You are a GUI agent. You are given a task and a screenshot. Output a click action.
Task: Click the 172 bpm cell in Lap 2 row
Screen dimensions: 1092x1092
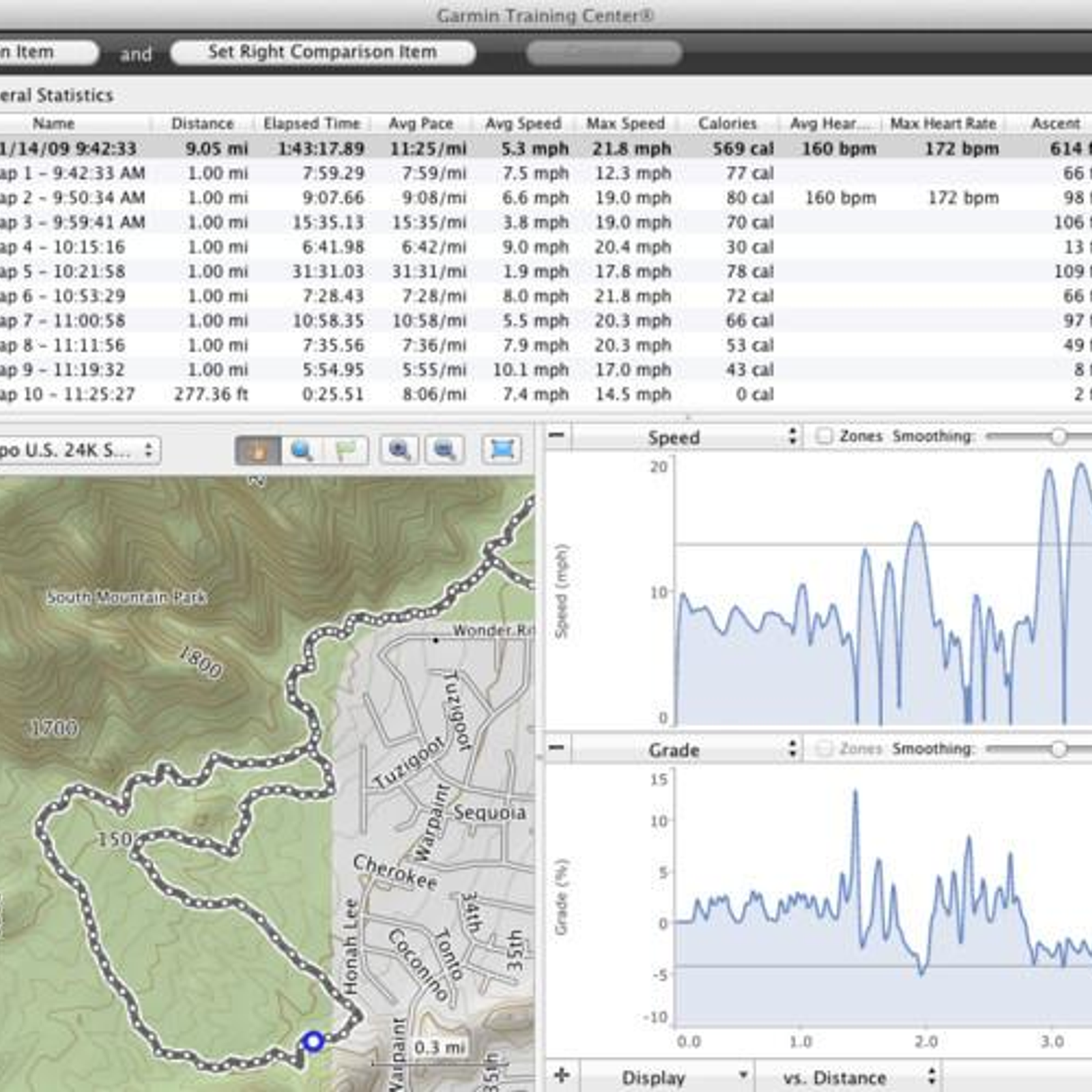[x=963, y=197]
